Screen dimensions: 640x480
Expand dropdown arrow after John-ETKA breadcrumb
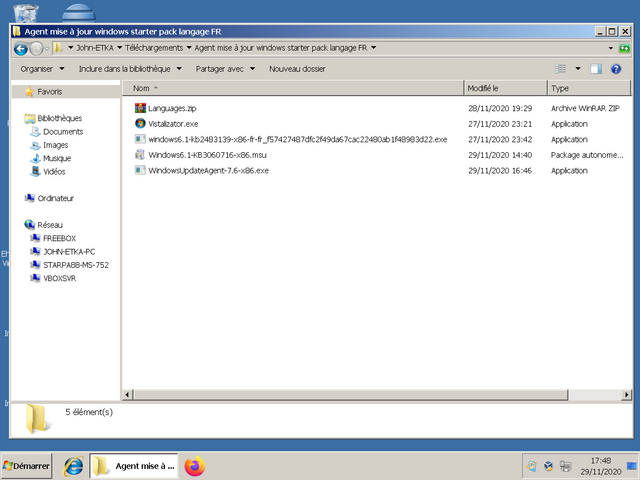coord(120,48)
